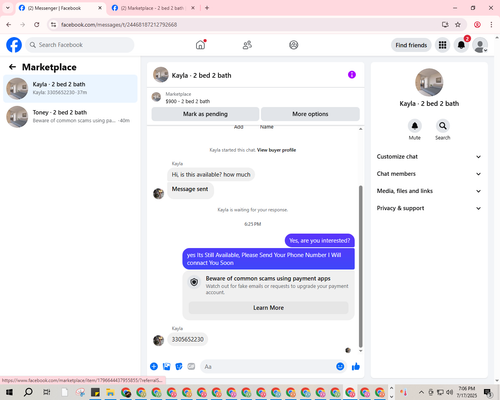Open conversation information purple icon
The width and height of the screenshot is (500, 400).
click(352, 75)
